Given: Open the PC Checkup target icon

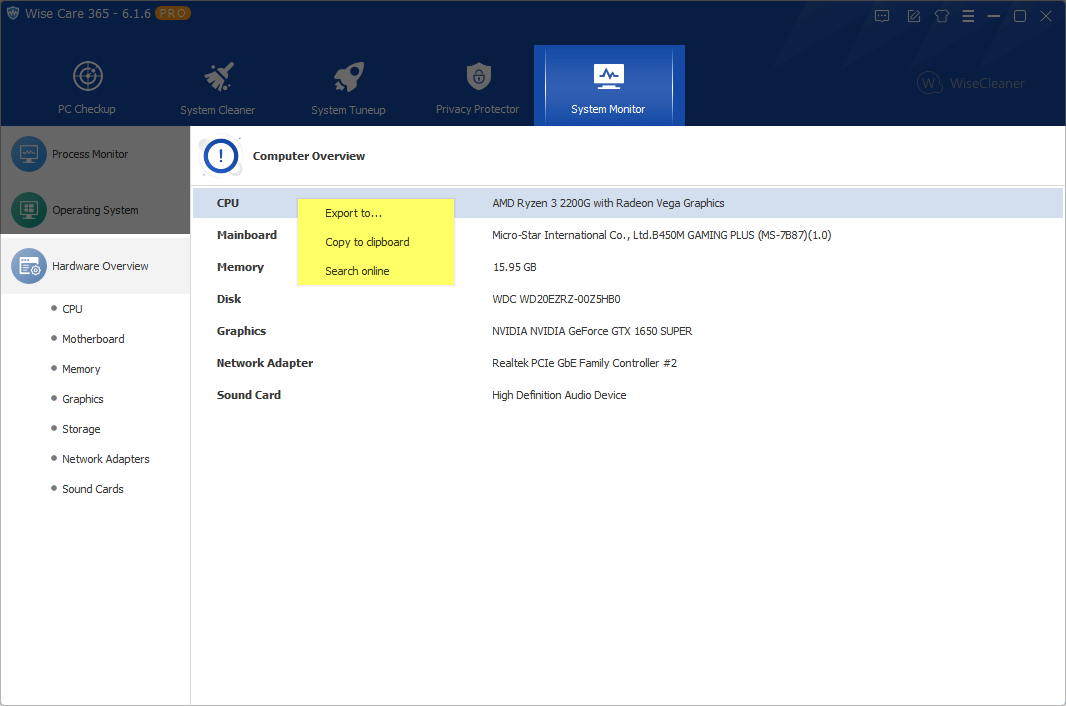Looking at the screenshot, I should (88, 76).
